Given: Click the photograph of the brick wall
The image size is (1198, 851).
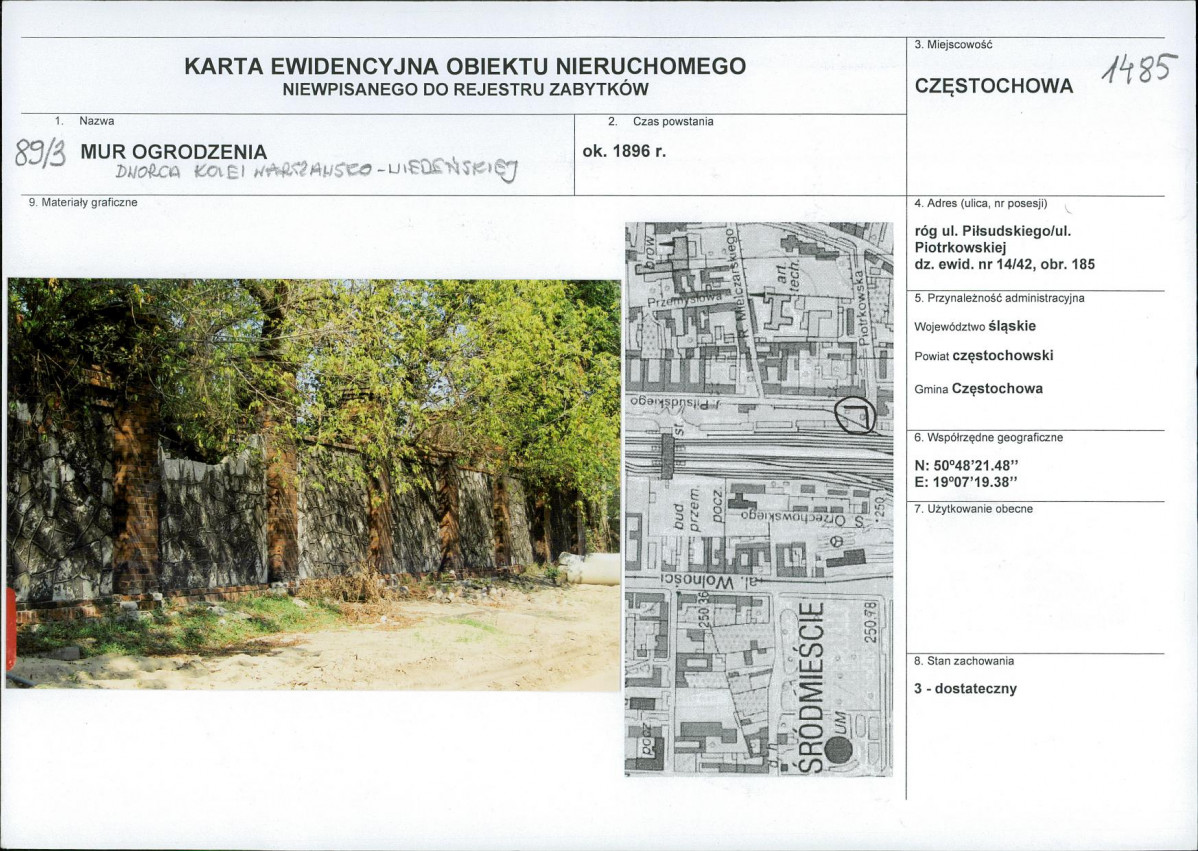Looking at the screenshot, I should click(x=313, y=484).
